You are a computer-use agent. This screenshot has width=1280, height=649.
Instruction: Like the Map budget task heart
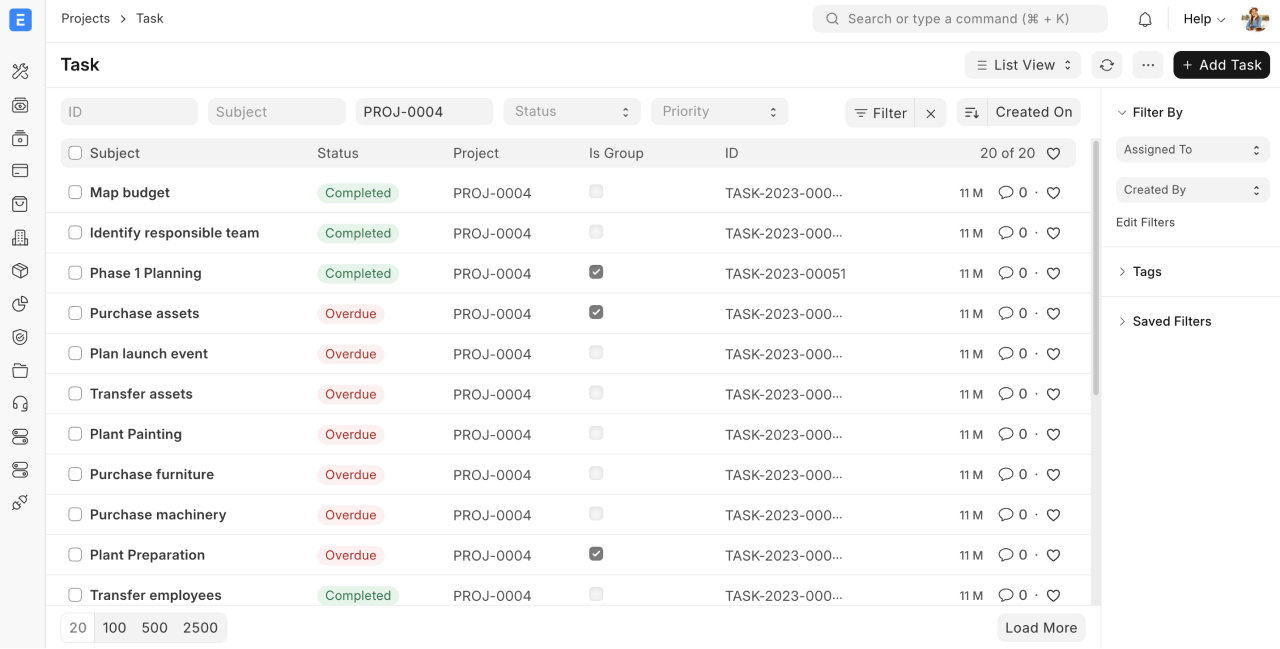point(1053,193)
